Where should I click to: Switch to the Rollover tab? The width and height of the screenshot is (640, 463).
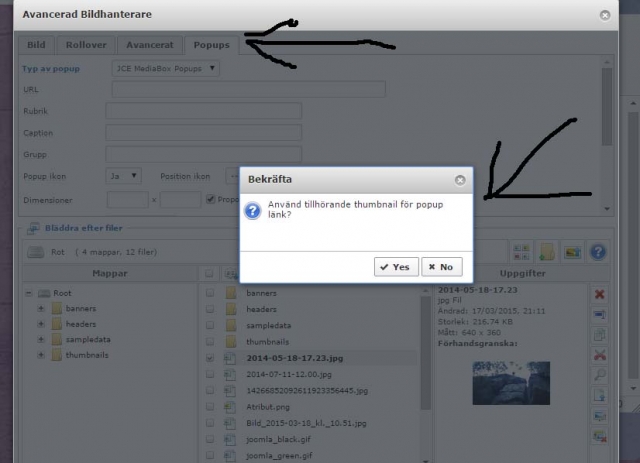click(x=85, y=45)
